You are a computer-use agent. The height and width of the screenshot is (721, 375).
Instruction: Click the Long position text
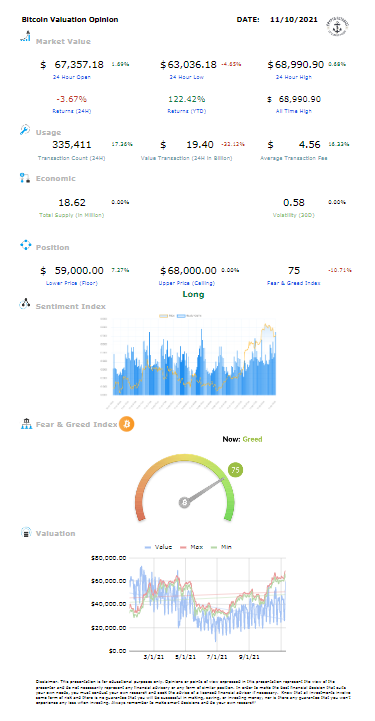click(x=193, y=294)
